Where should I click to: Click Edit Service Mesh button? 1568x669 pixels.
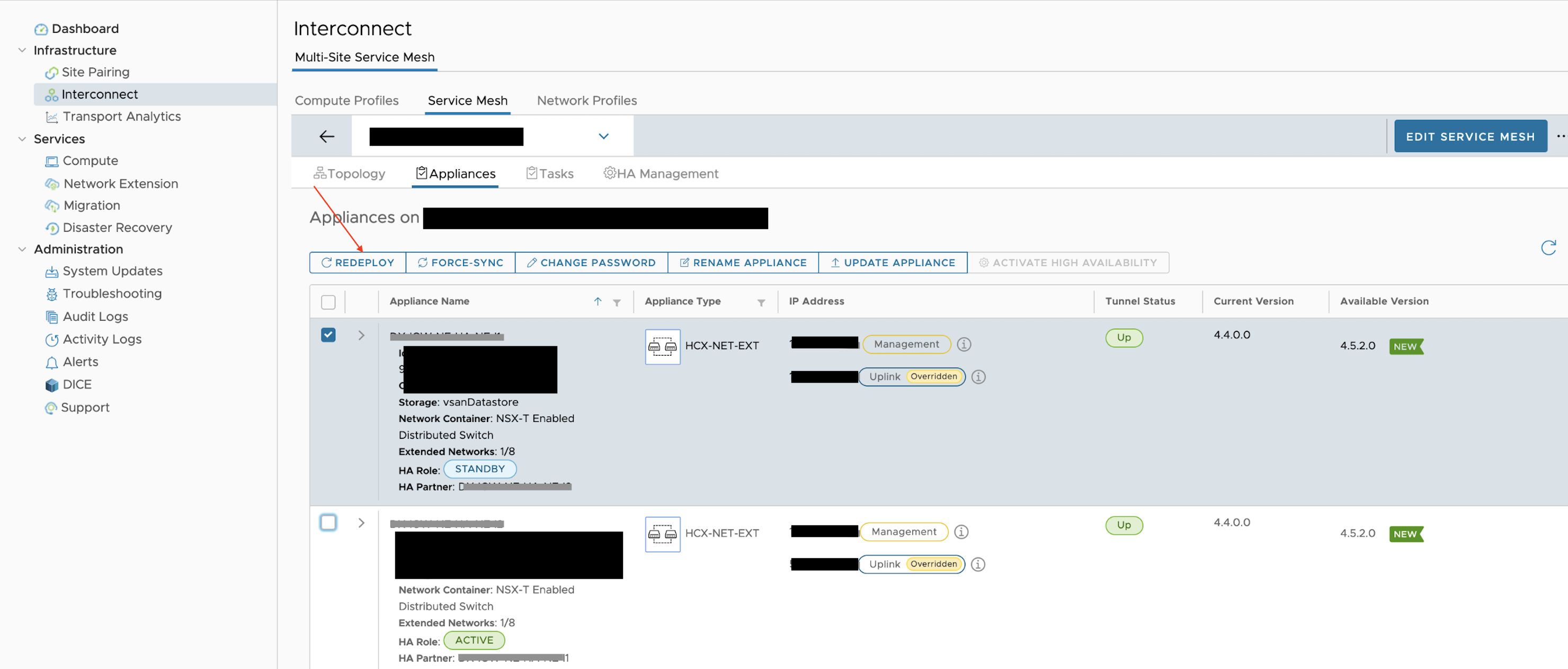[x=1469, y=137]
